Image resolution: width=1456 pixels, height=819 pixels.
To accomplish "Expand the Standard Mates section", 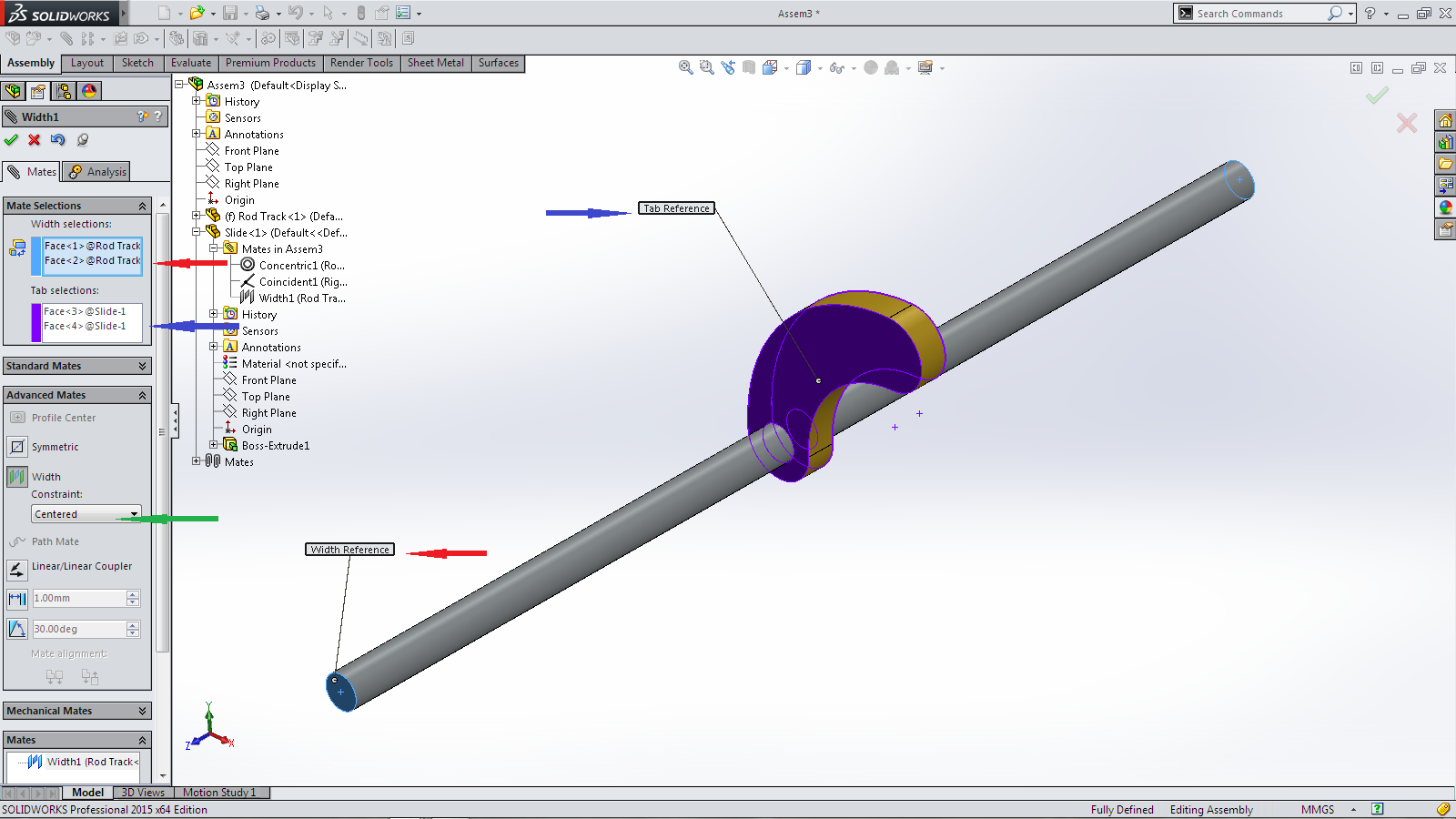I will tap(142, 366).
